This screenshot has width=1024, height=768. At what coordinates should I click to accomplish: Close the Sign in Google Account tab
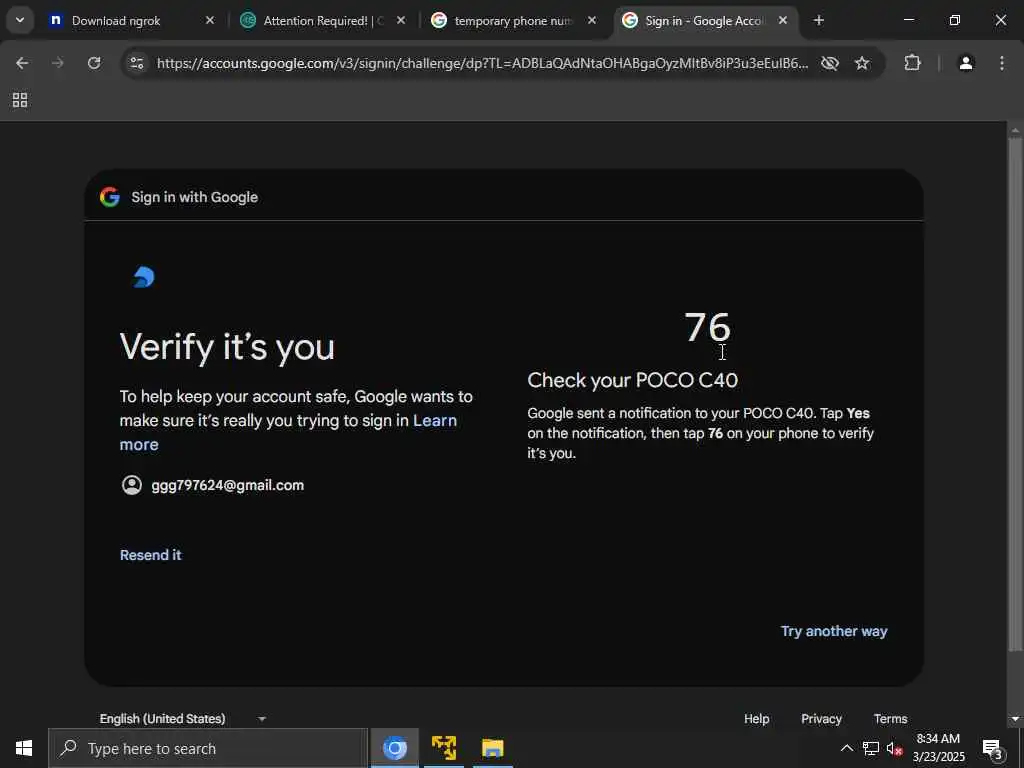tap(782, 21)
